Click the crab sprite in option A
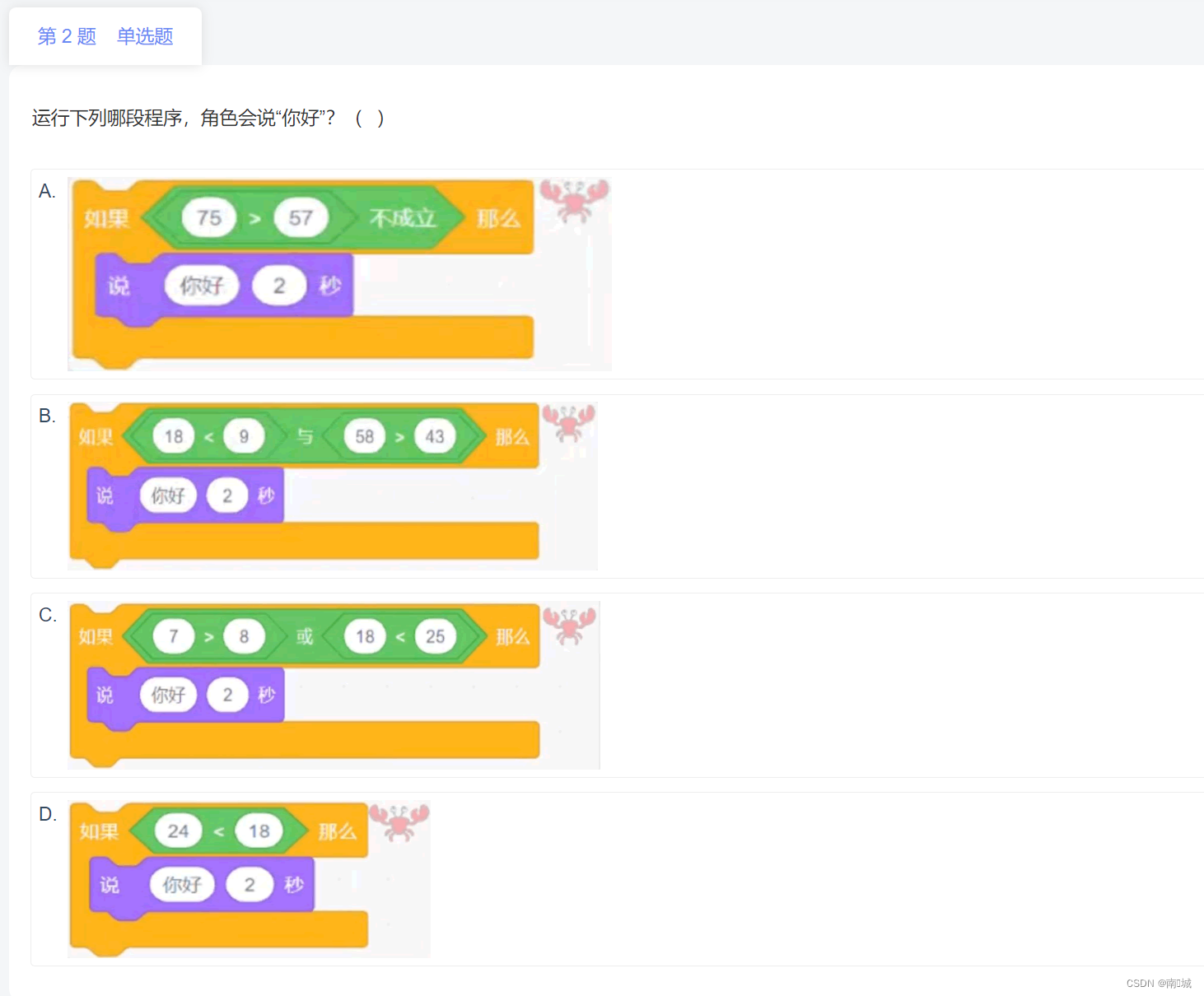This screenshot has height=996, width=1204. tap(574, 200)
